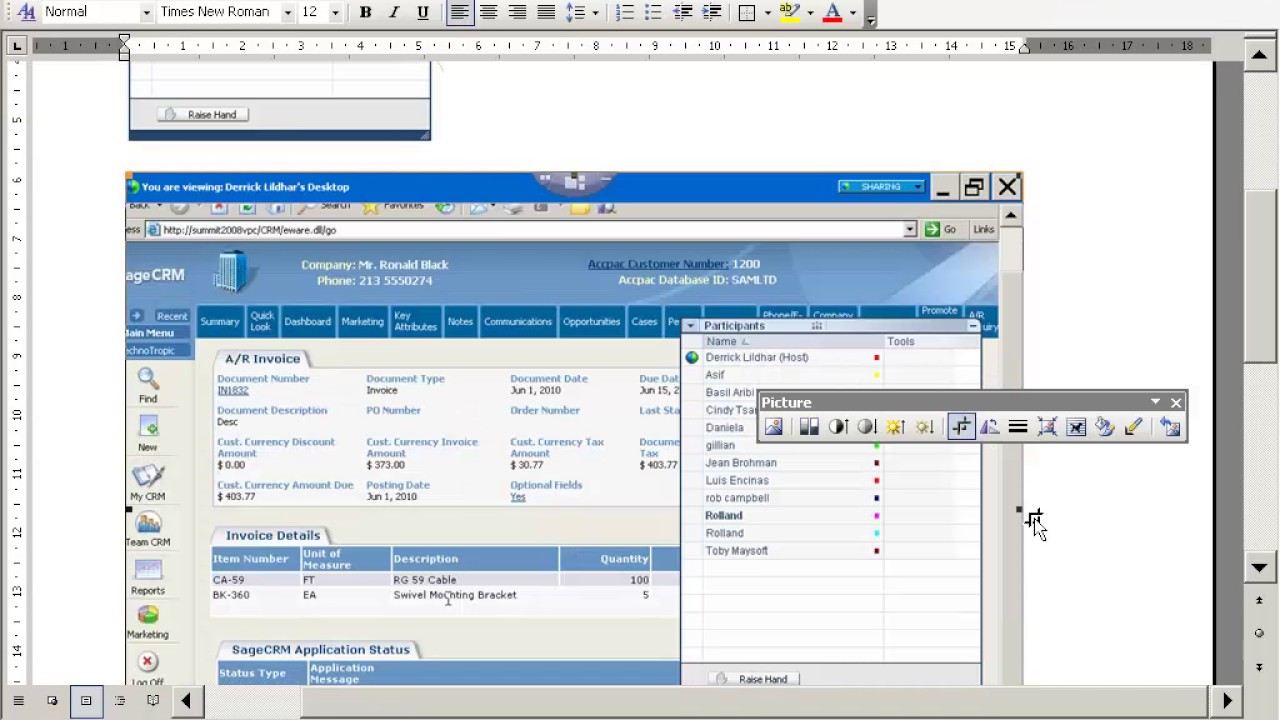Viewport: 1280px width, 720px height.
Task: Open the Styles and Formatting pane icon
Action: 26,12
